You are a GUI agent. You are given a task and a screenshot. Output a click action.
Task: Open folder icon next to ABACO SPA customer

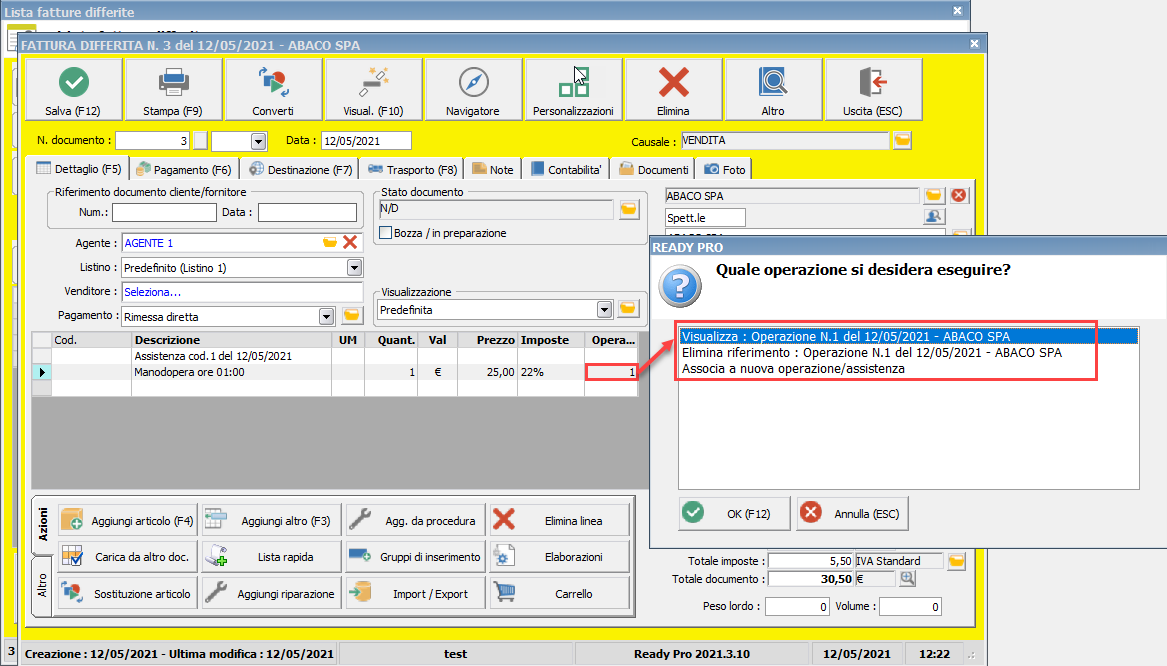pyautogui.click(x=933, y=195)
